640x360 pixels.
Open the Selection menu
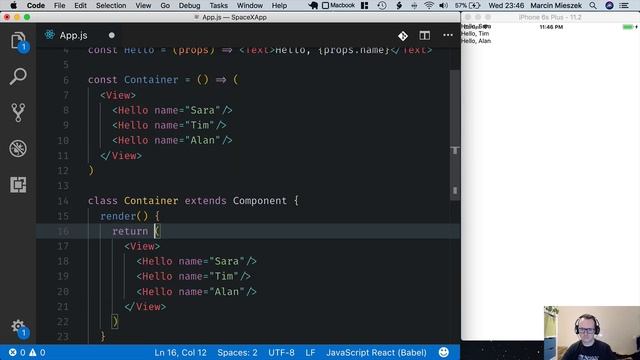tap(111, 6)
